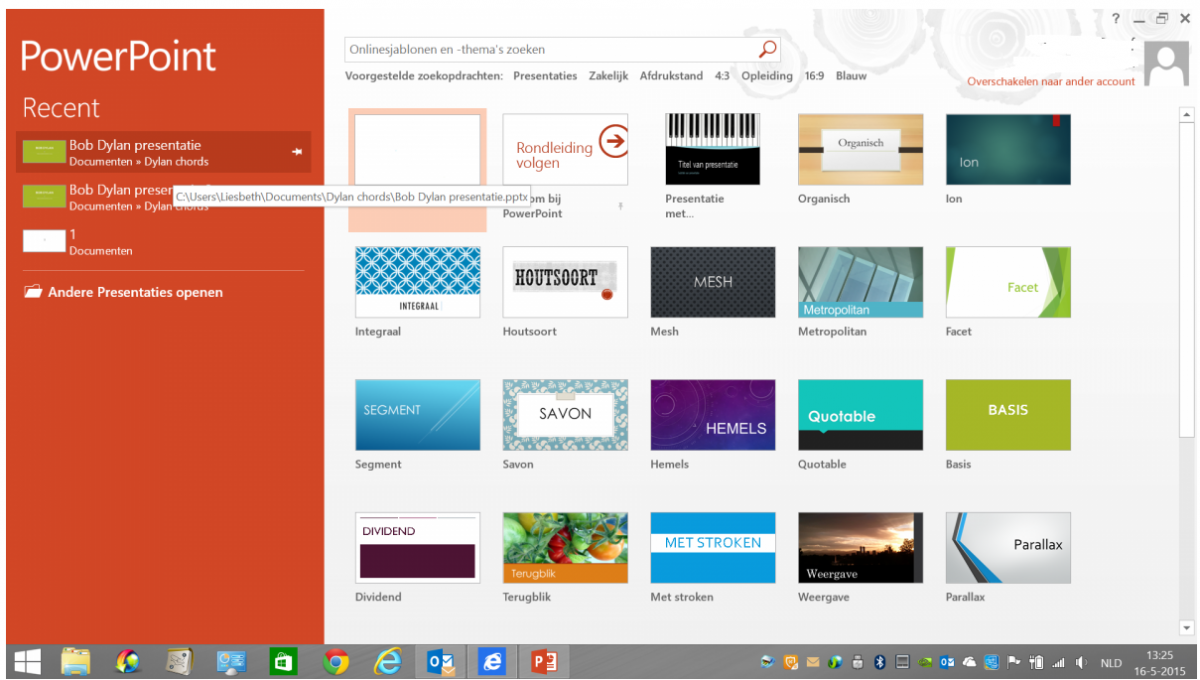The height and width of the screenshot is (680, 1200).
Task: Click the volume speaker tray icon
Action: [1081, 662]
